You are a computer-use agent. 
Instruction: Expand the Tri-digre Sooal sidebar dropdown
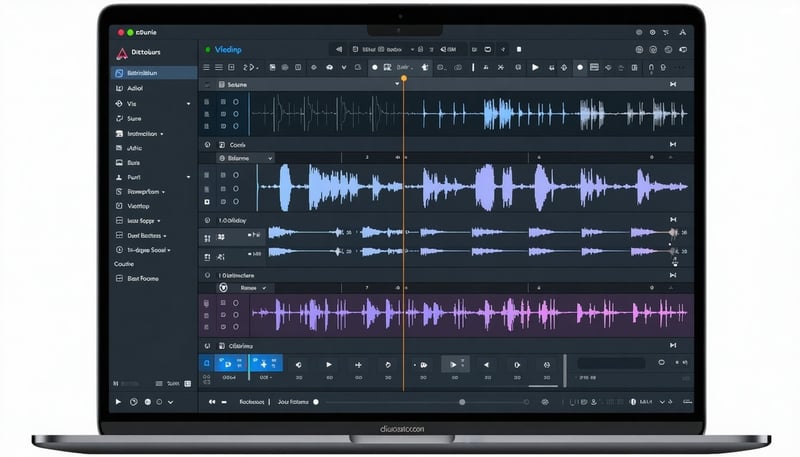(x=169, y=250)
